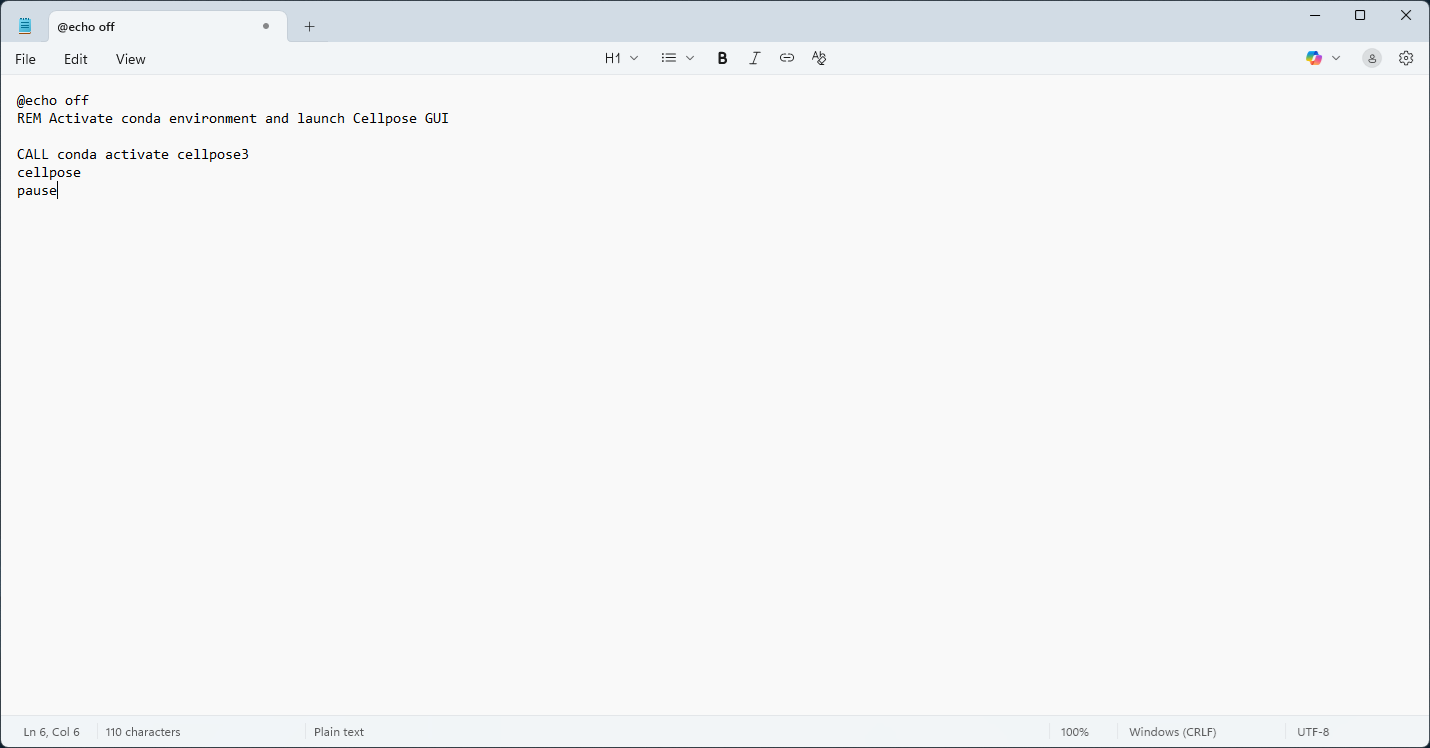Screen dimensions: 1430x748
Task: Click the UTF-8 encoding indicator
Action: (x=1313, y=732)
